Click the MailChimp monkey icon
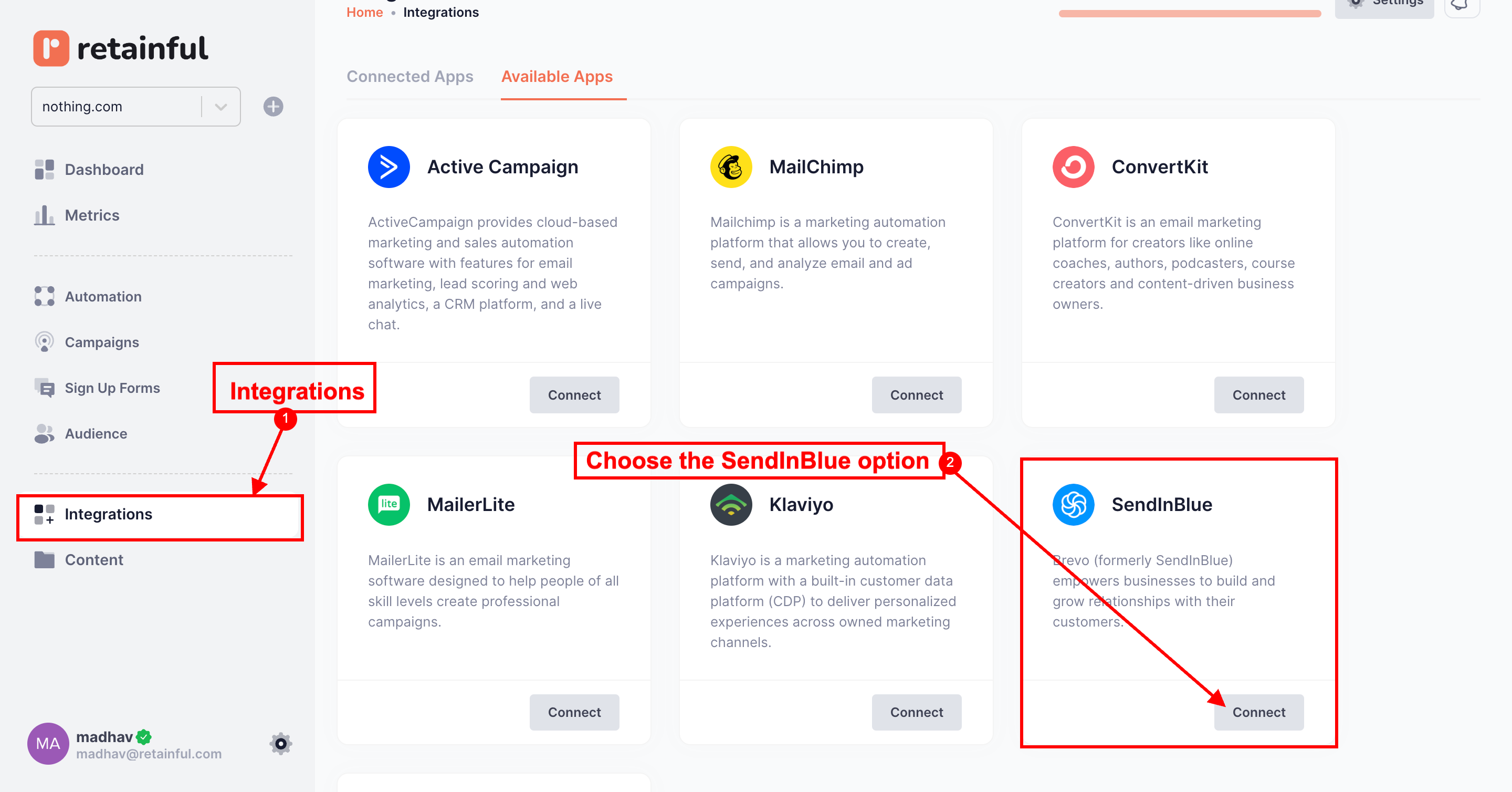Viewport: 1512px width, 792px height. click(731, 166)
